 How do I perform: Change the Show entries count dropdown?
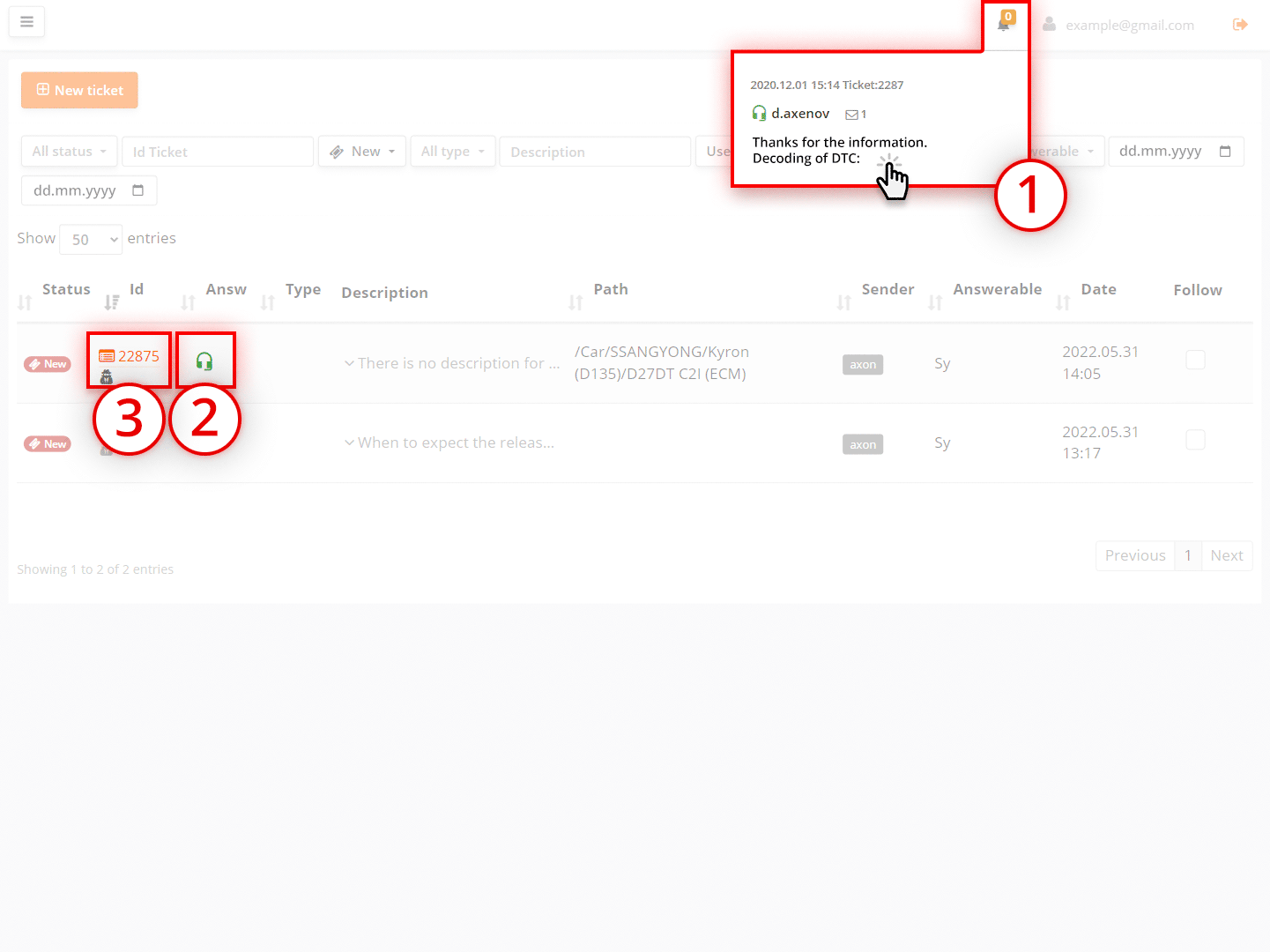click(91, 240)
